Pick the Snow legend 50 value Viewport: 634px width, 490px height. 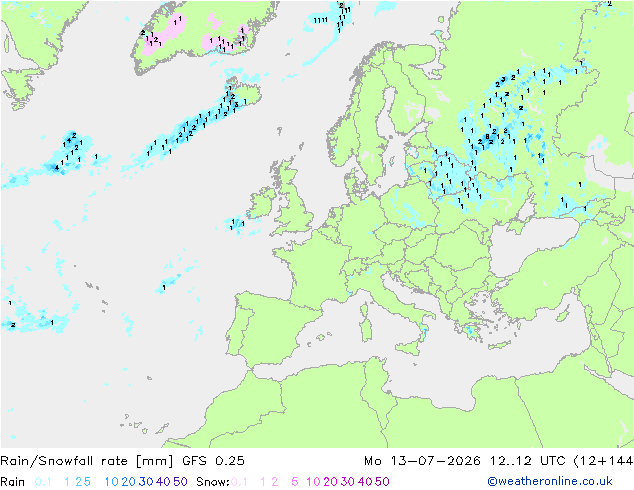[x=382, y=482]
